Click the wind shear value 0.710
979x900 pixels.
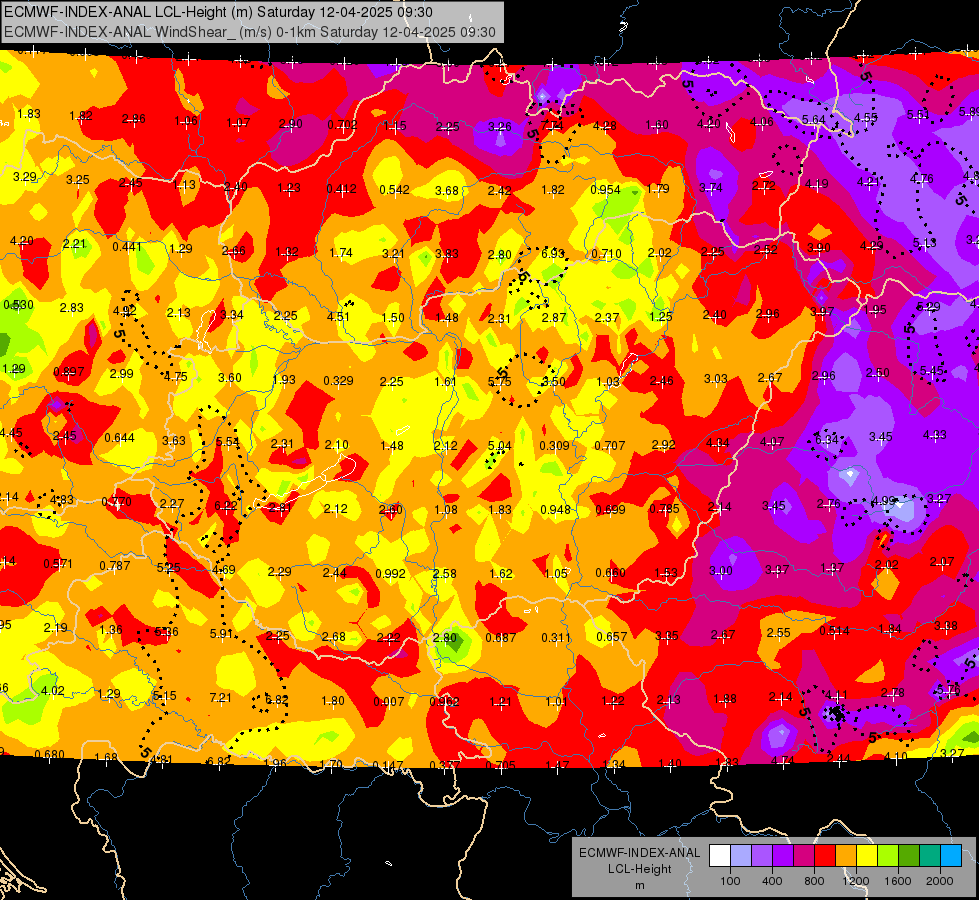click(606, 254)
